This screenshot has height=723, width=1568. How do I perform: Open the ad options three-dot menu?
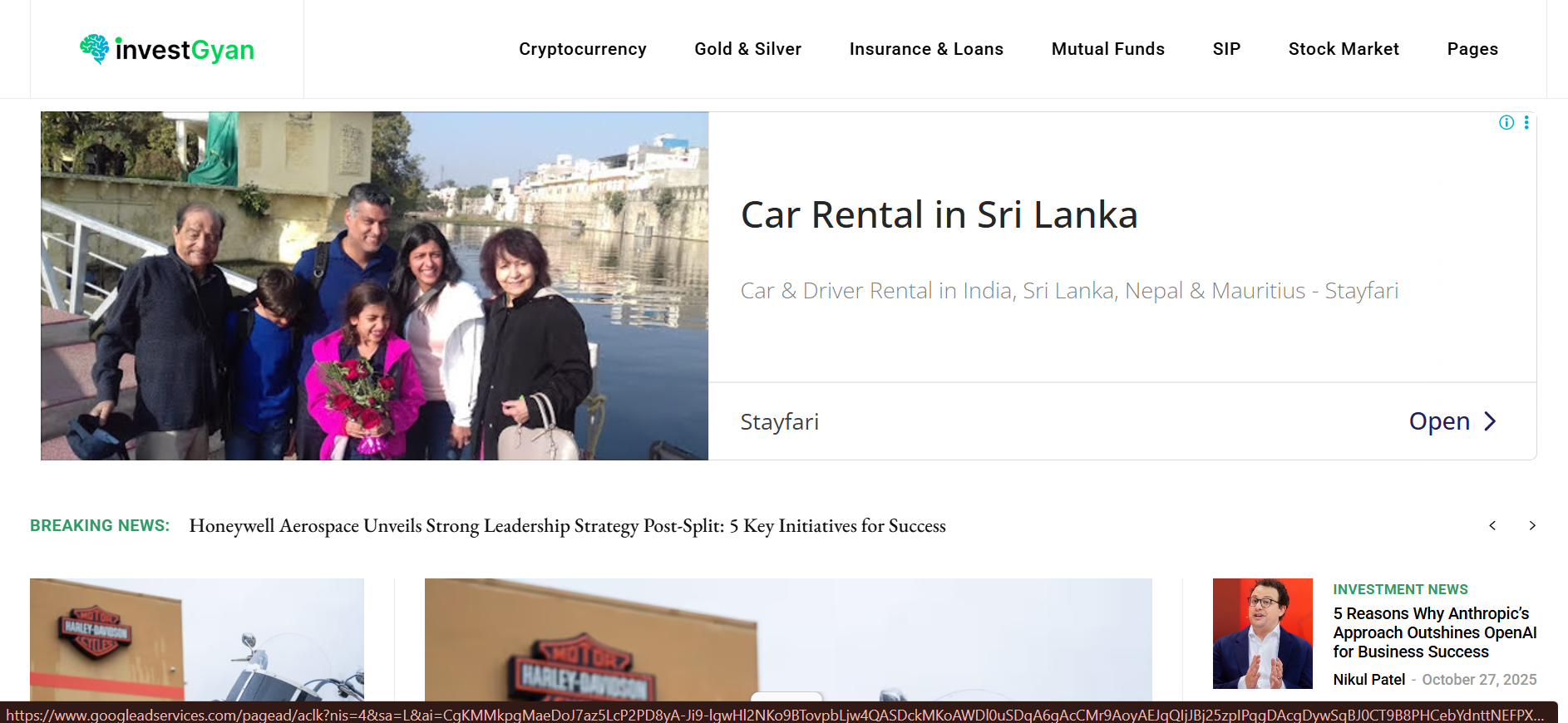point(1526,123)
